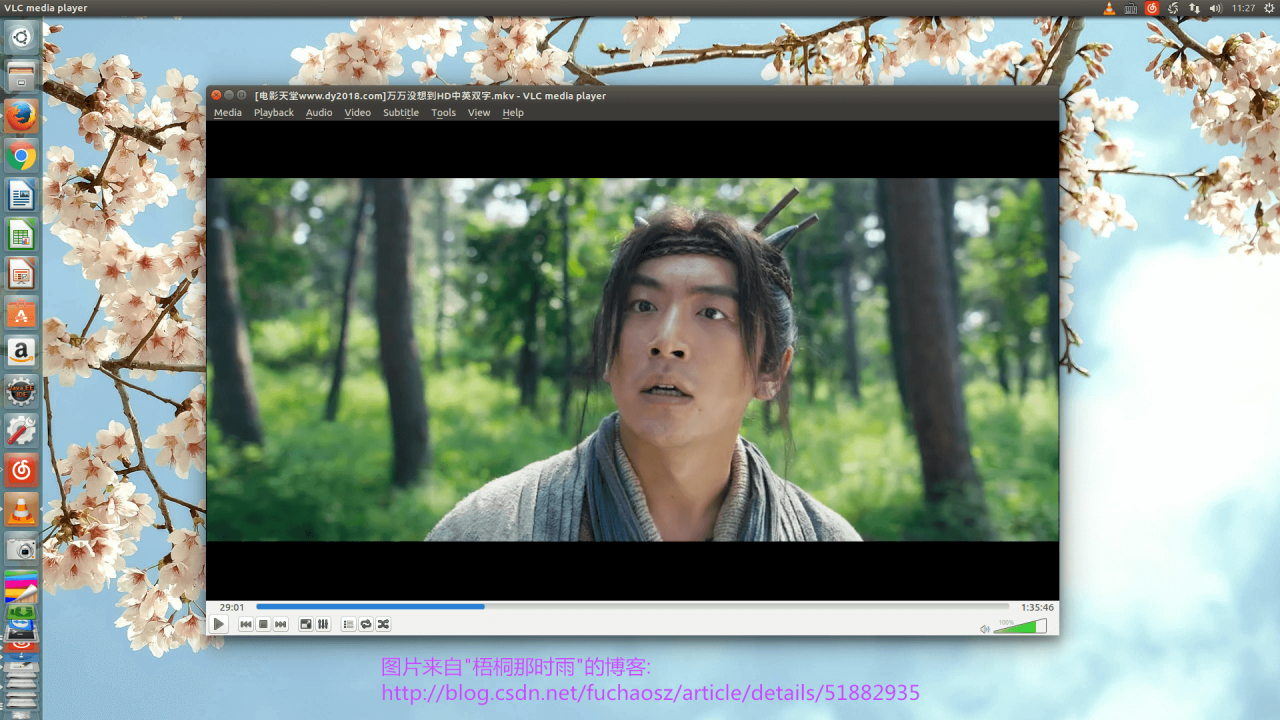Click the video display area
This screenshot has width=1280, height=720.
point(632,360)
